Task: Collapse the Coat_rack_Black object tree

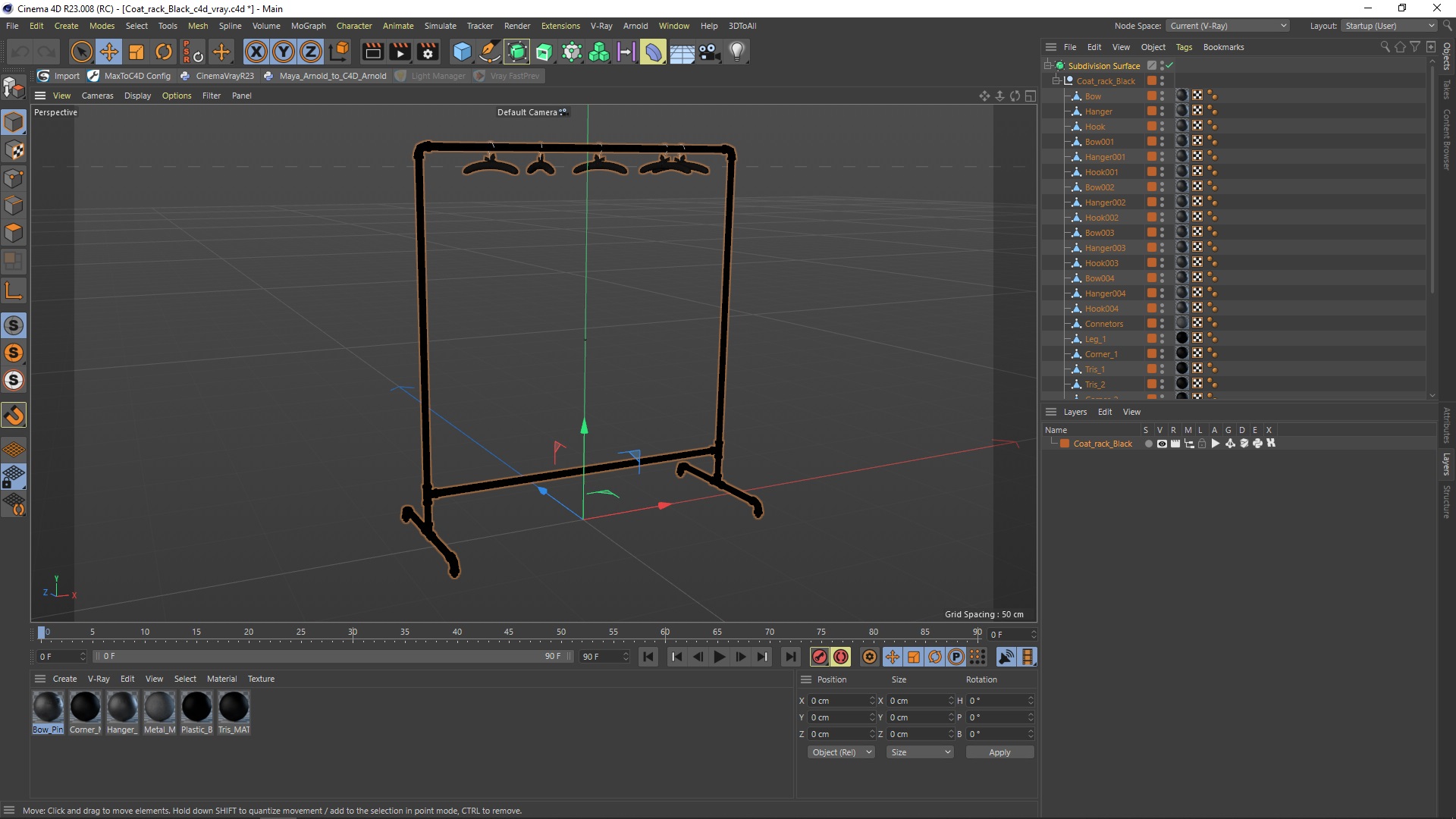Action: 1056,80
